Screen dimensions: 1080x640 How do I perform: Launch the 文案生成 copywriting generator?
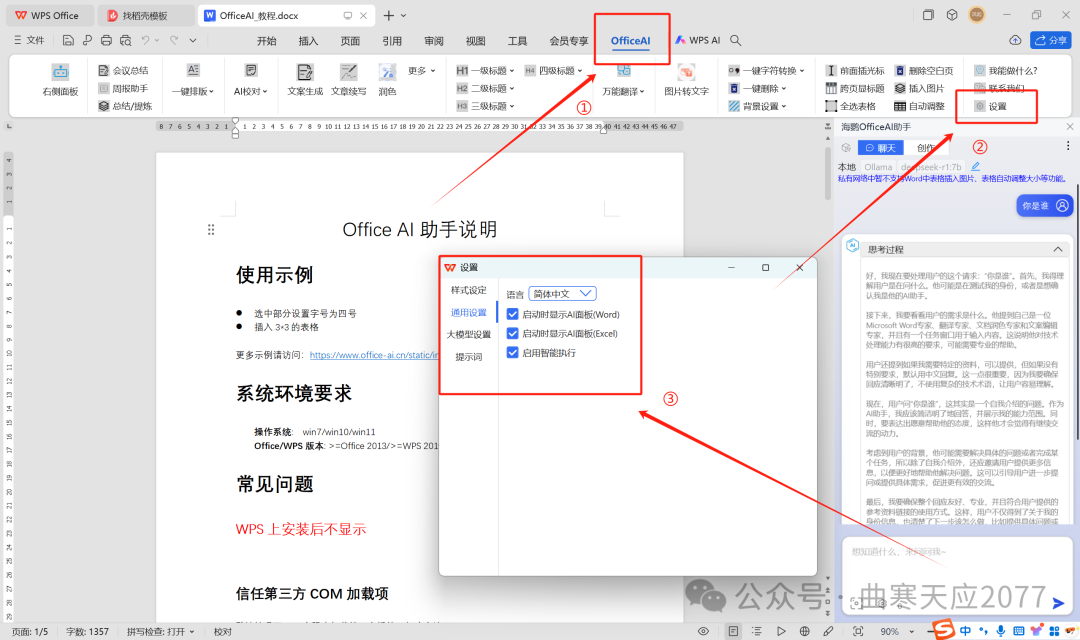click(304, 80)
